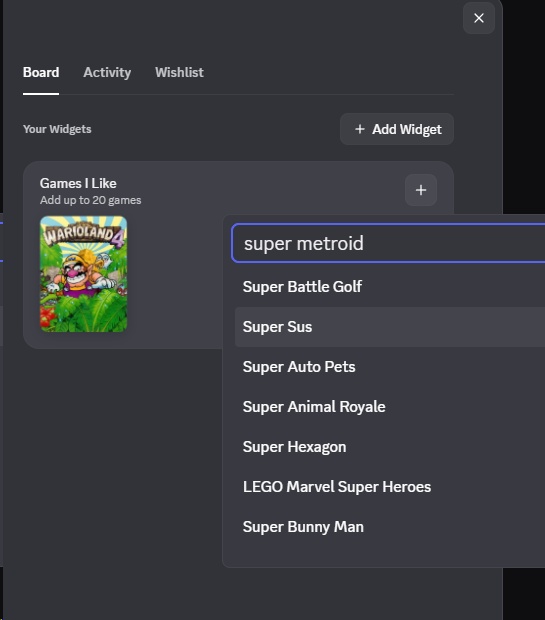Screen dimensions: 545x620
Task: Select the Wario Land 4 cover thumbnail
Action: coord(83,274)
